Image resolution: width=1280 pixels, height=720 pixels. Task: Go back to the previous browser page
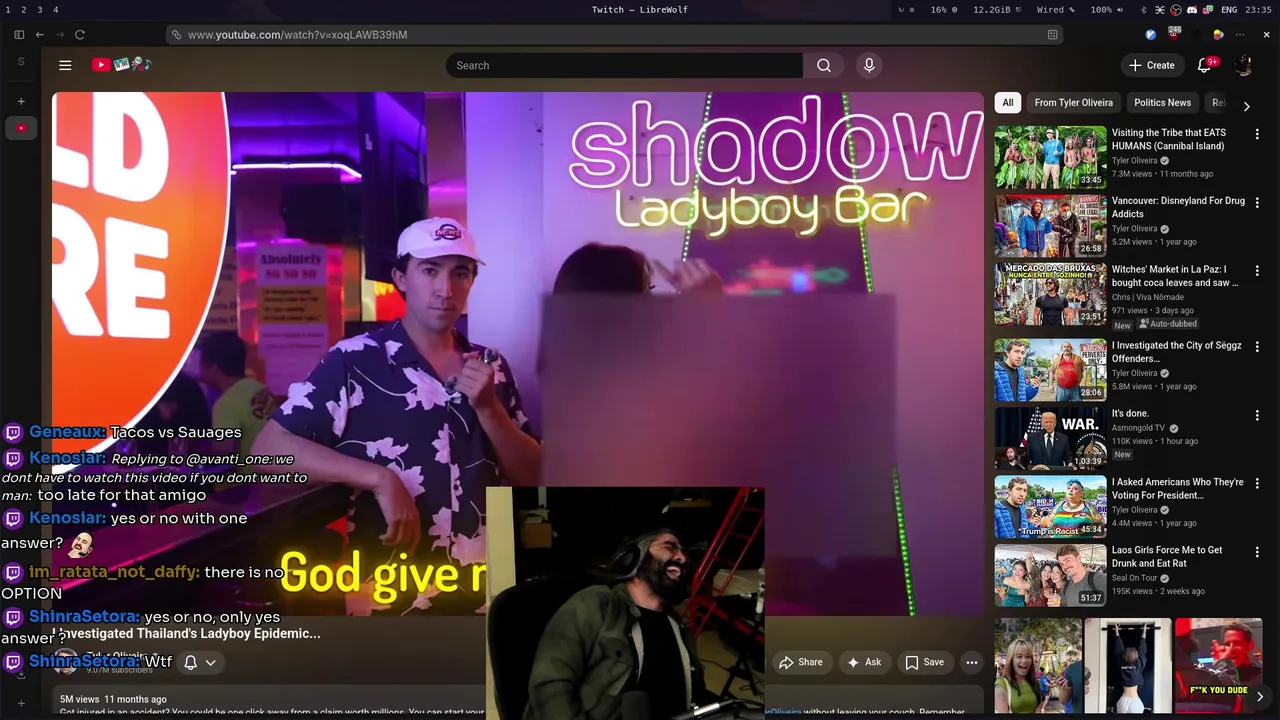[x=39, y=34]
